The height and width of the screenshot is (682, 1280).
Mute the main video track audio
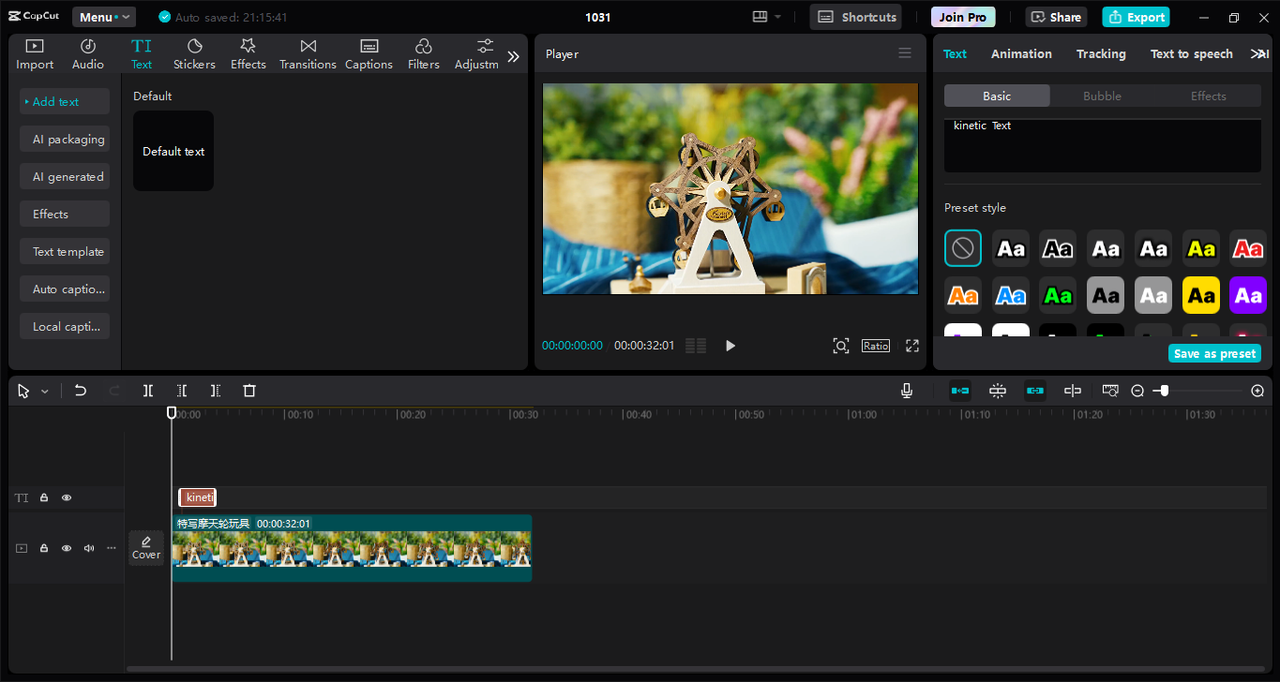[x=89, y=548]
